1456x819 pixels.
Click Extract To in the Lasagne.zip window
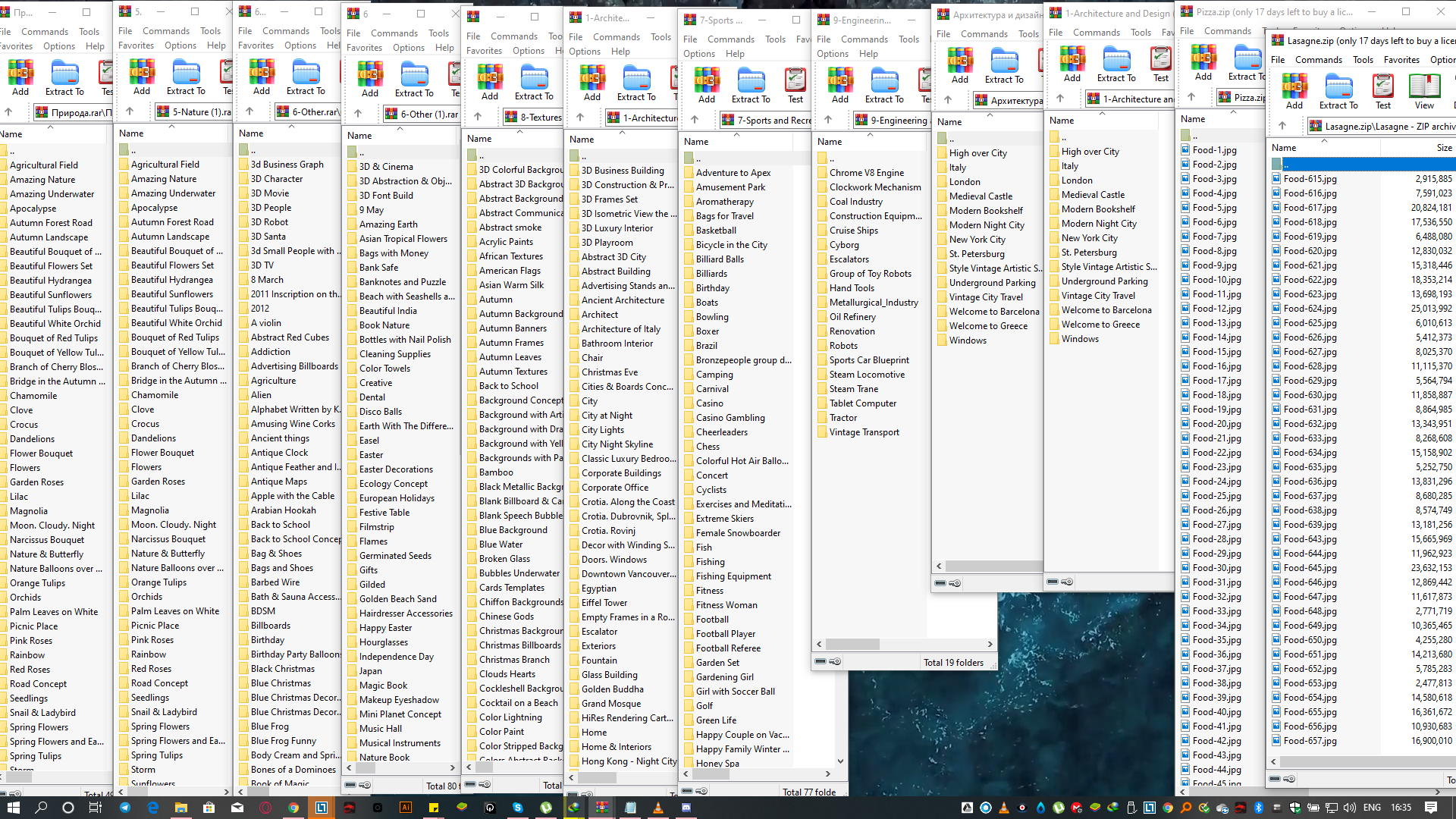[x=1338, y=91]
